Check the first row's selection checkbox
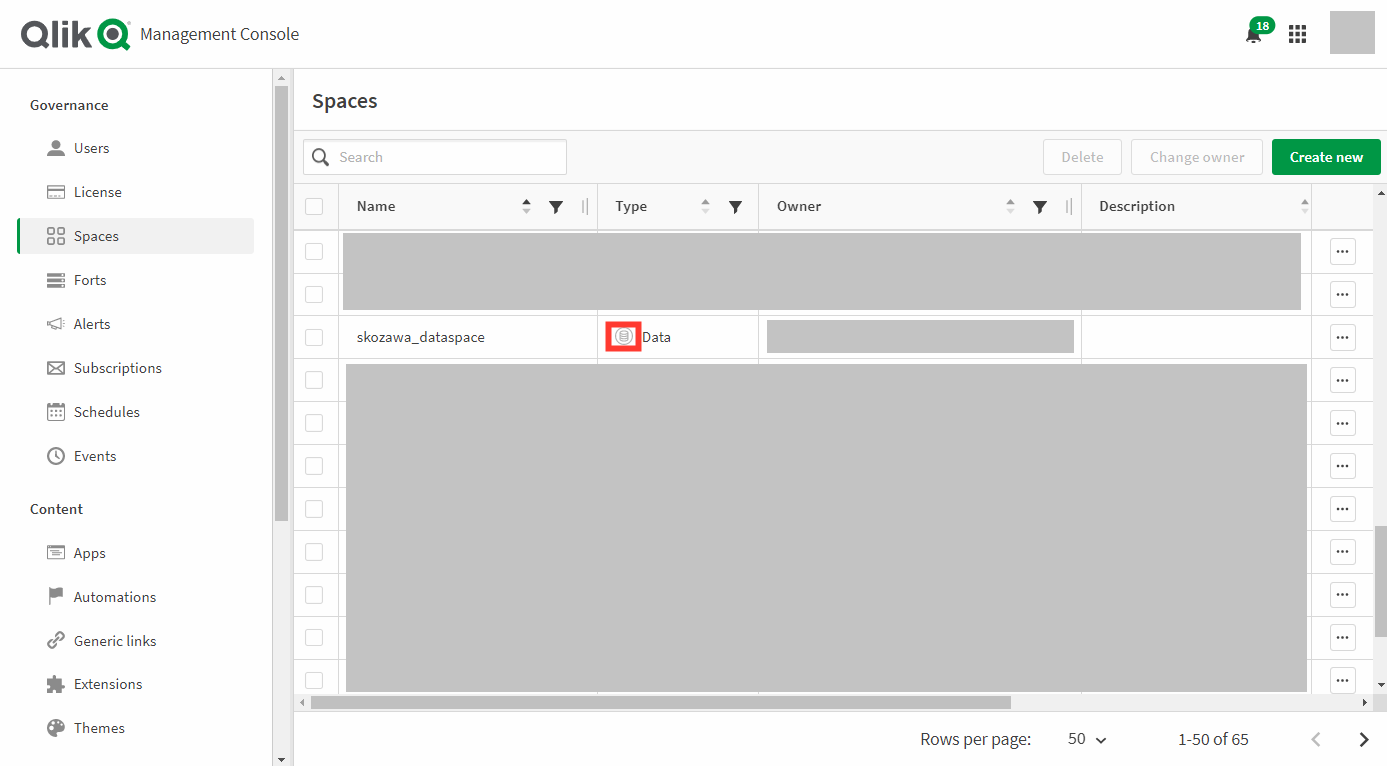This screenshot has width=1387, height=766. point(316,252)
